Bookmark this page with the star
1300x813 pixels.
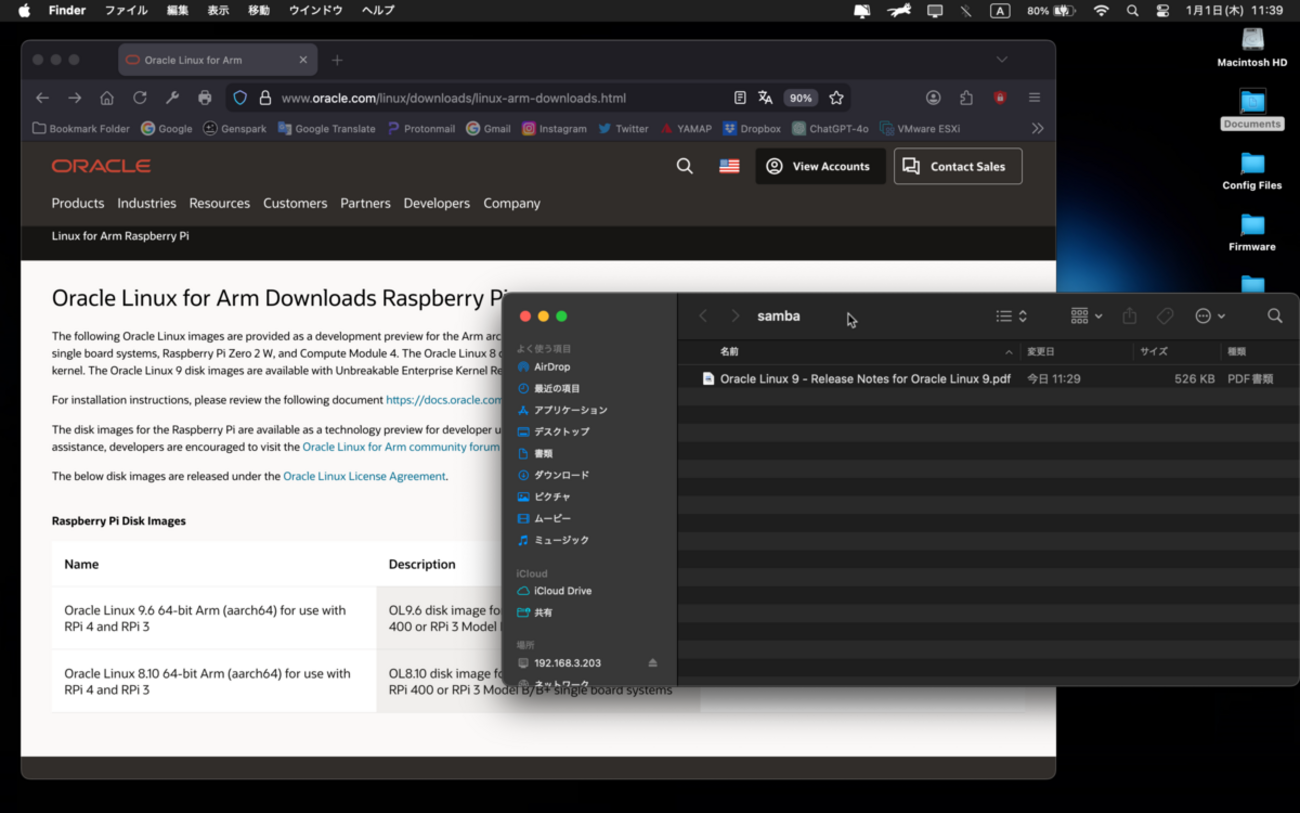(837, 98)
